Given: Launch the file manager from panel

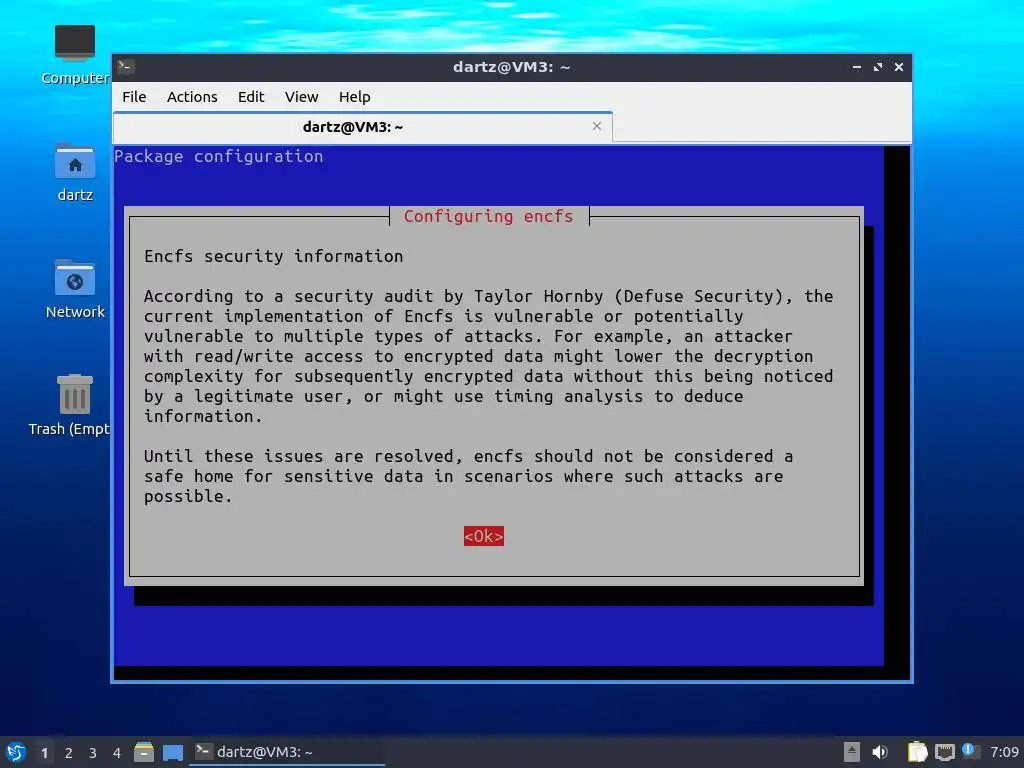Looking at the screenshot, I should pyautogui.click(x=144, y=752).
